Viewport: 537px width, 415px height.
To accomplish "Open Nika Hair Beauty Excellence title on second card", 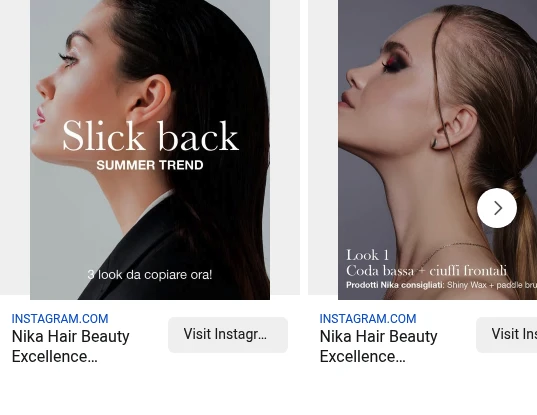I will click(x=378, y=346).
